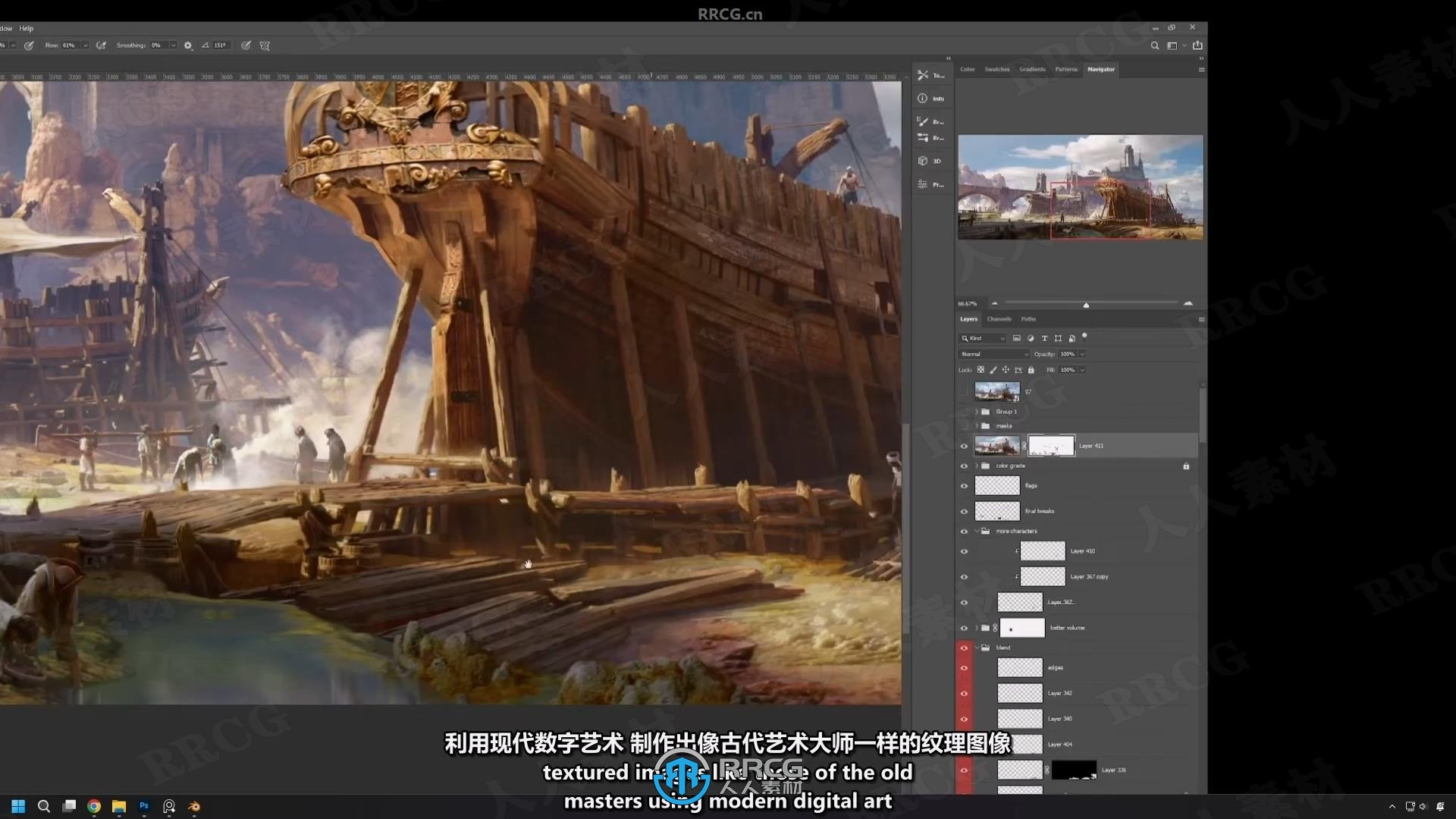Filter layers by adjustment layers icon
This screenshot has width=1456, height=819.
click(1031, 338)
